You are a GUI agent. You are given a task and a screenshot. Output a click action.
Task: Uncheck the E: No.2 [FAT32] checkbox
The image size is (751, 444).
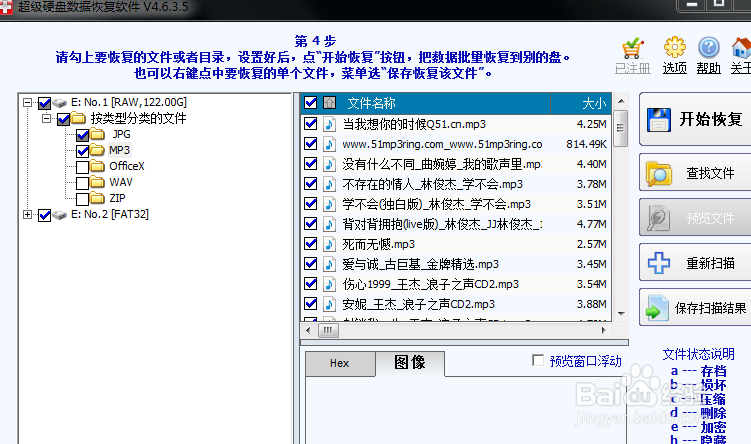pos(45,215)
